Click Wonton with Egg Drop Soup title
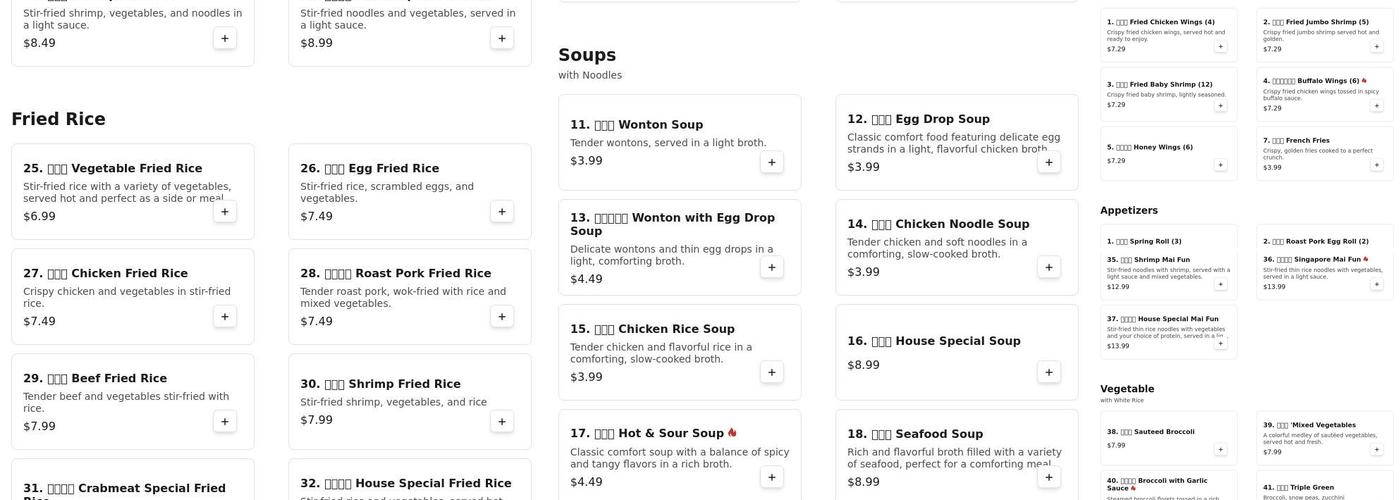The height and width of the screenshot is (500, 1400). [672, 224]
